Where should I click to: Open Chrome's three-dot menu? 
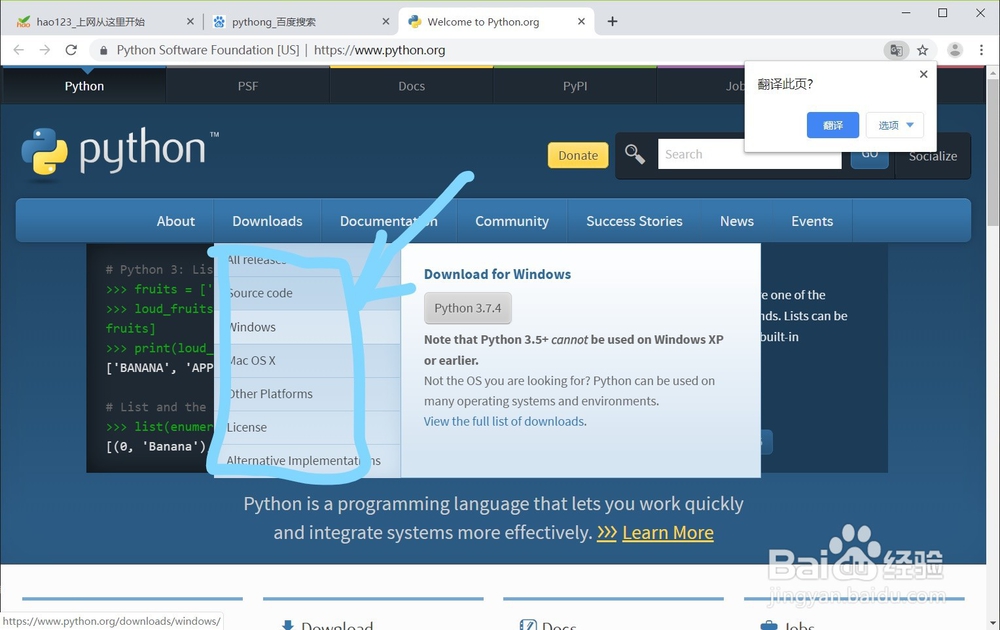(982, 50)
